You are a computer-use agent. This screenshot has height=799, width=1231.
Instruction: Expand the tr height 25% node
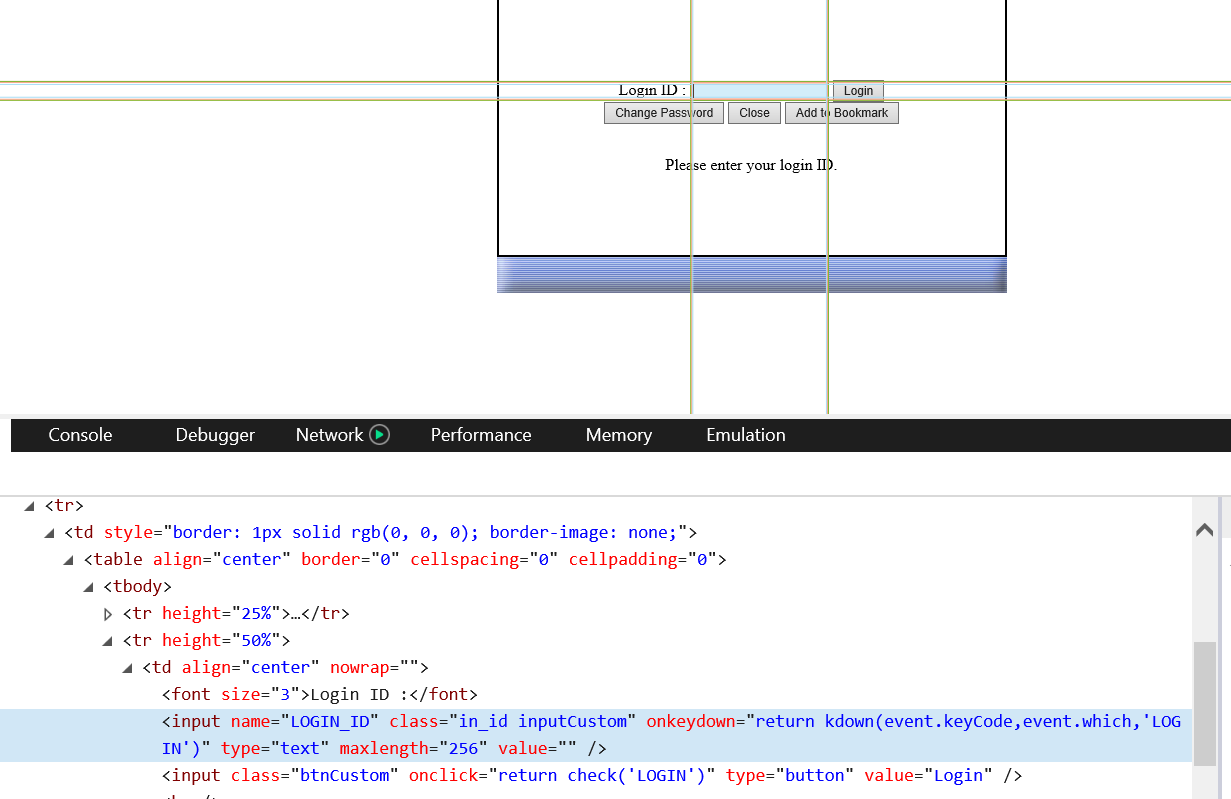pos(108,614)
